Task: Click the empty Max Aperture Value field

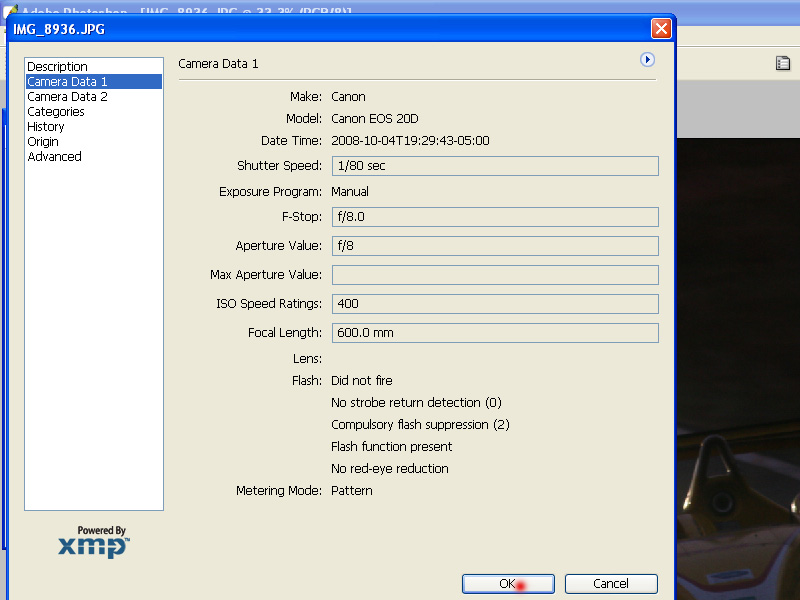Action: coord(495,275)
